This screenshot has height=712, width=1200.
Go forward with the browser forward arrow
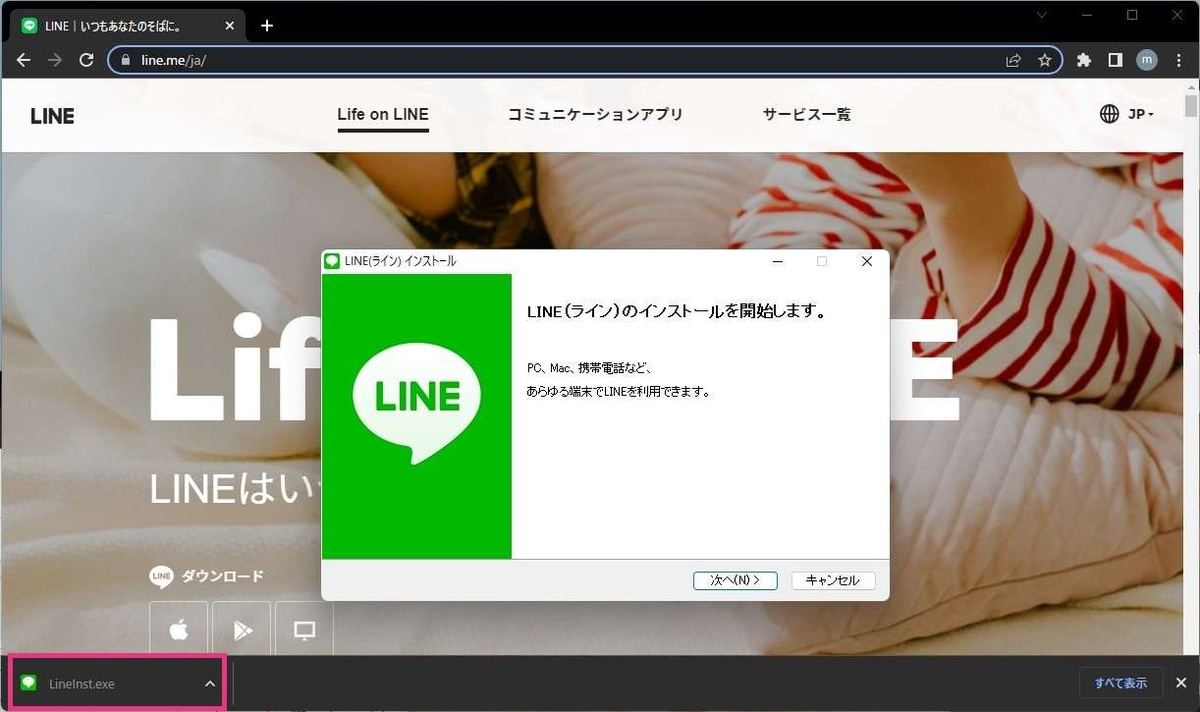[55, 60]
